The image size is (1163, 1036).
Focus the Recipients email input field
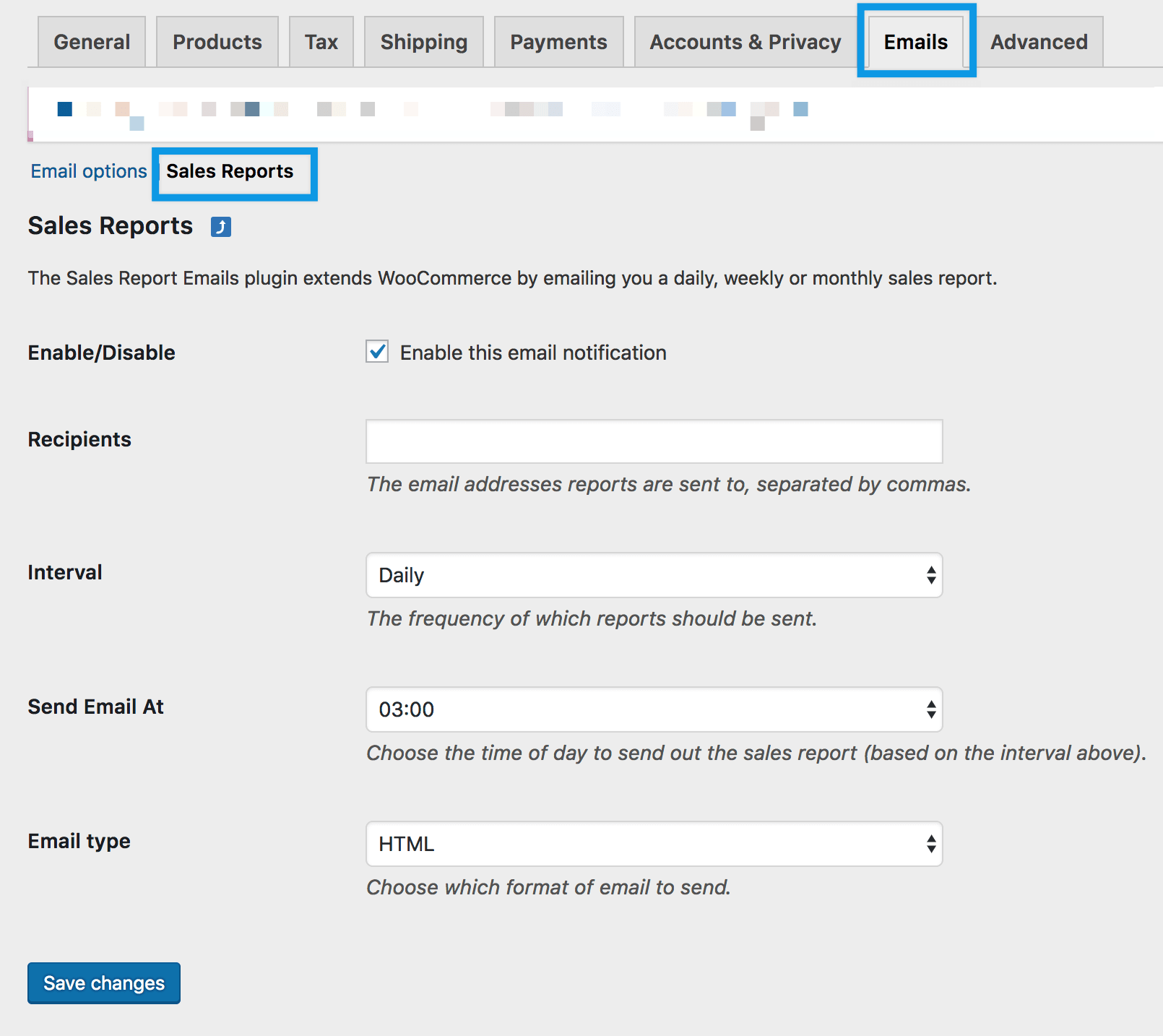point(654,441)
